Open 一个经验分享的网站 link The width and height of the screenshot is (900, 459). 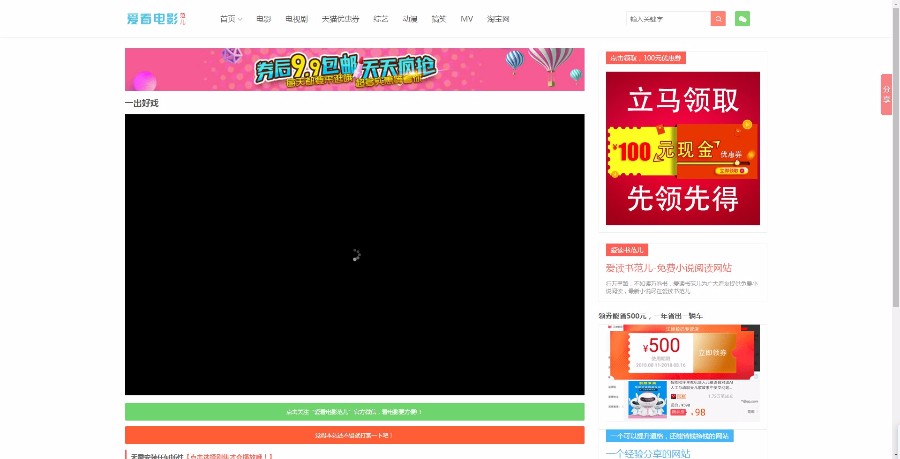coord(648,454)
